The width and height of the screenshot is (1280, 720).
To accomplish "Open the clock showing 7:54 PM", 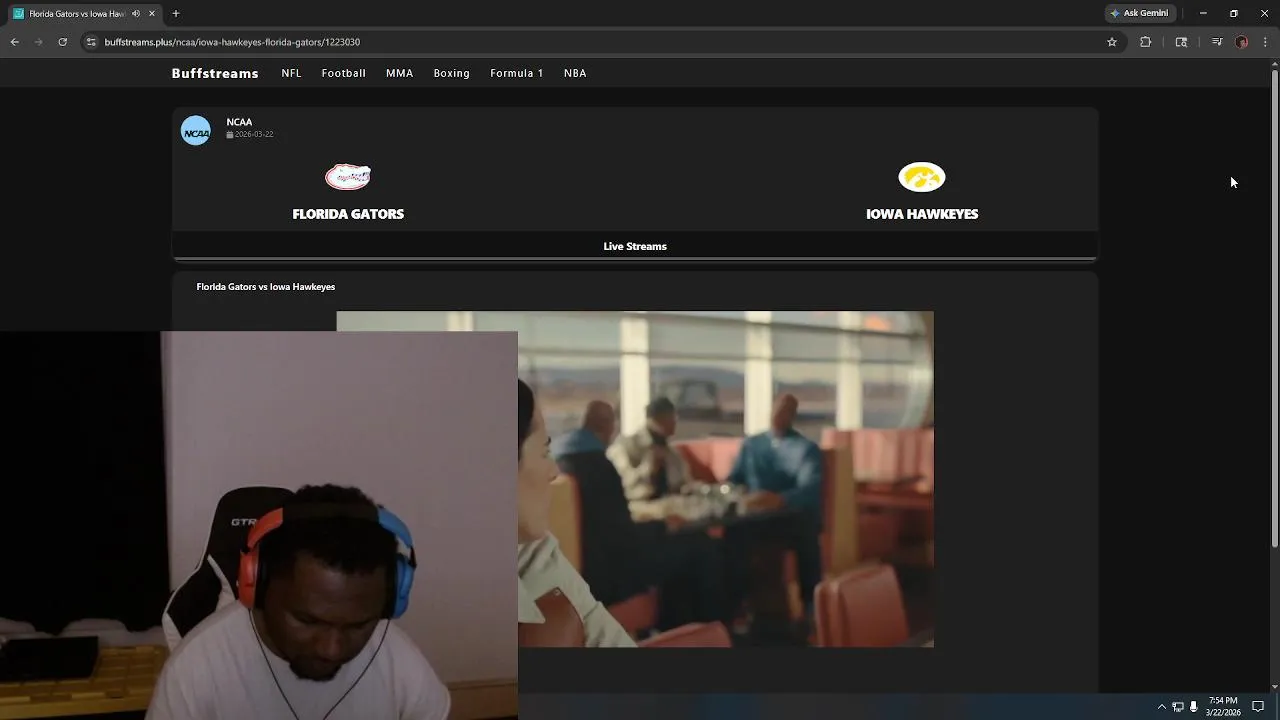I will pos(1223,706).
